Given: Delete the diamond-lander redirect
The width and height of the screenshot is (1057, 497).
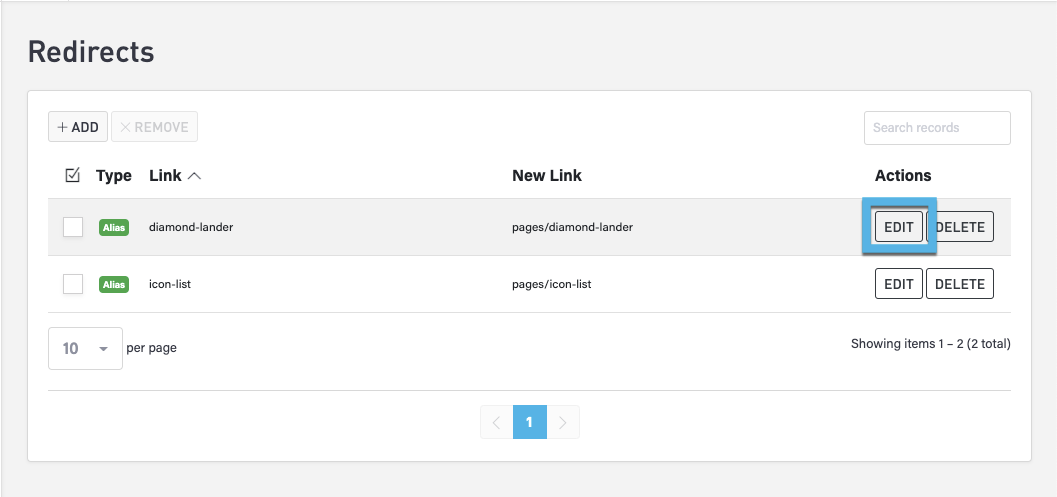Looking at the screenshot, I should coord(960,227).
